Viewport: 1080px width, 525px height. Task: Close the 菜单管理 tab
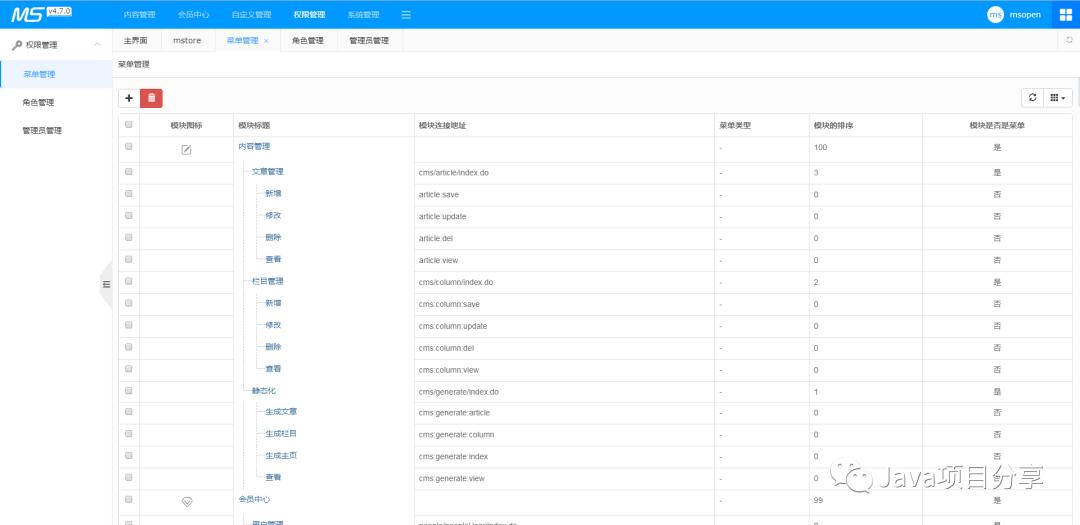pyautogui.click(x=266, y=41)
